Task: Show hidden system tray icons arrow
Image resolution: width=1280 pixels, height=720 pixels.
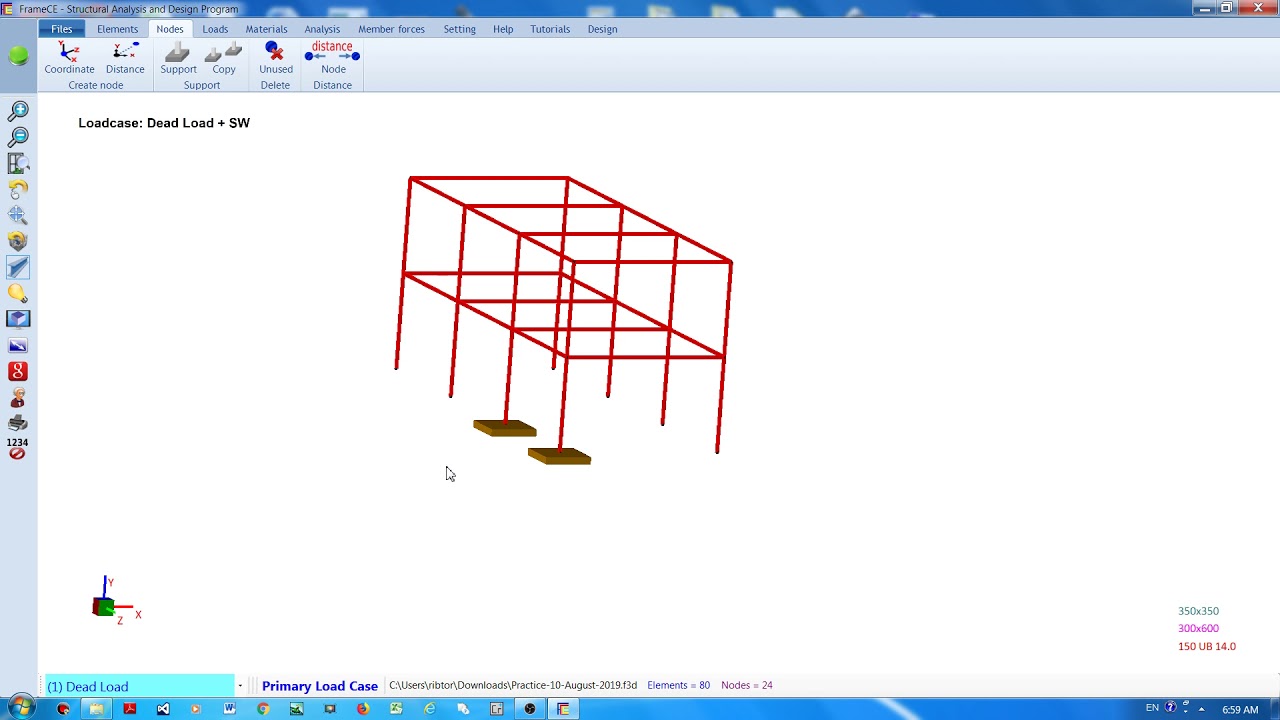Action: click(x=1201, y=709)
